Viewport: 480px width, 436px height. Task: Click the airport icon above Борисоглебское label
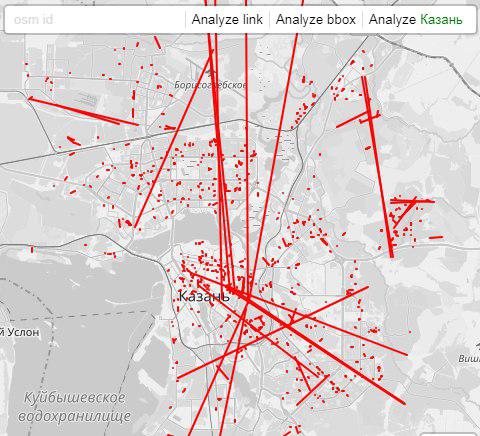pos(210,72)
